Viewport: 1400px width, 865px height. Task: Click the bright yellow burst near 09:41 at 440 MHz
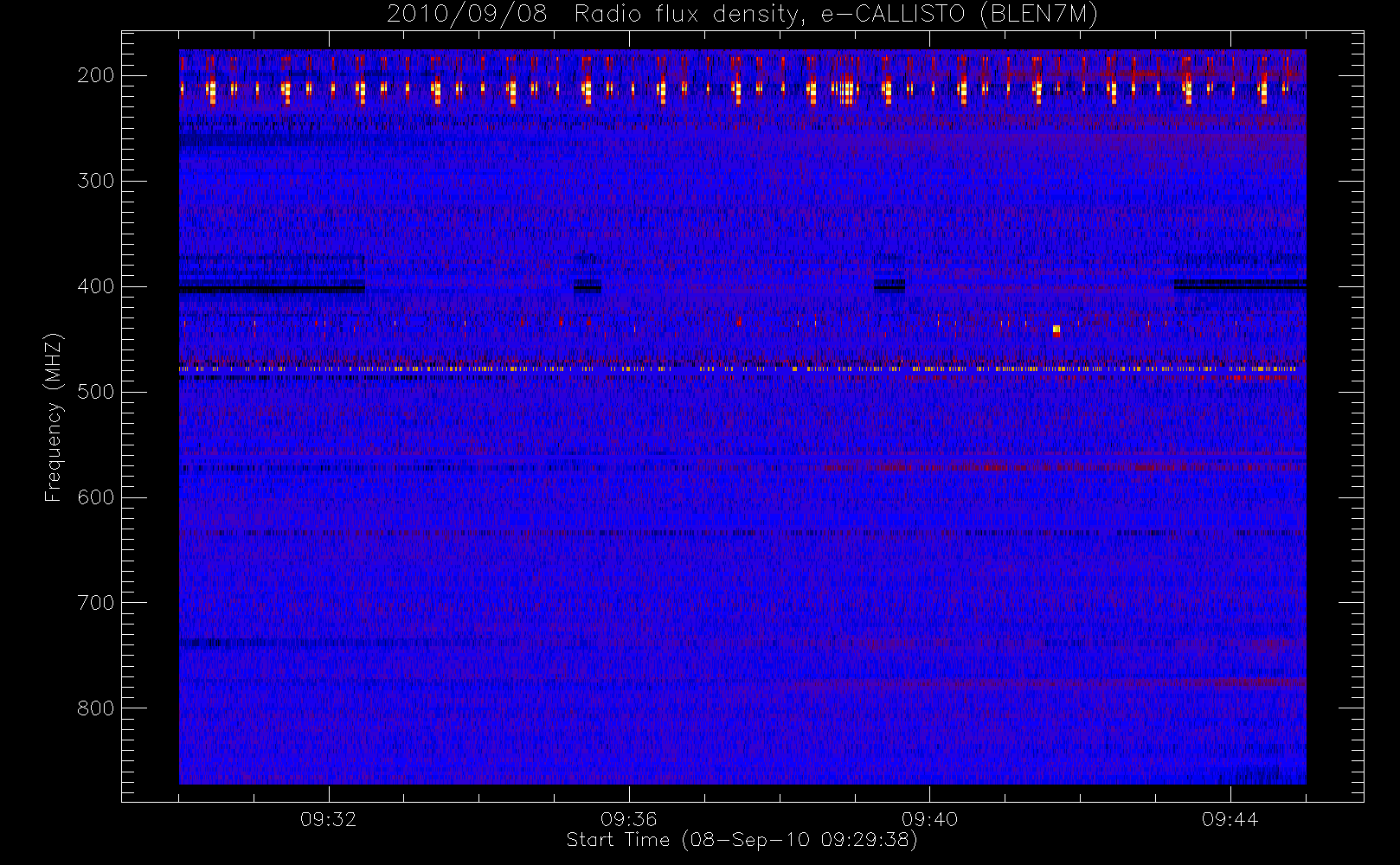(1056, 330)
